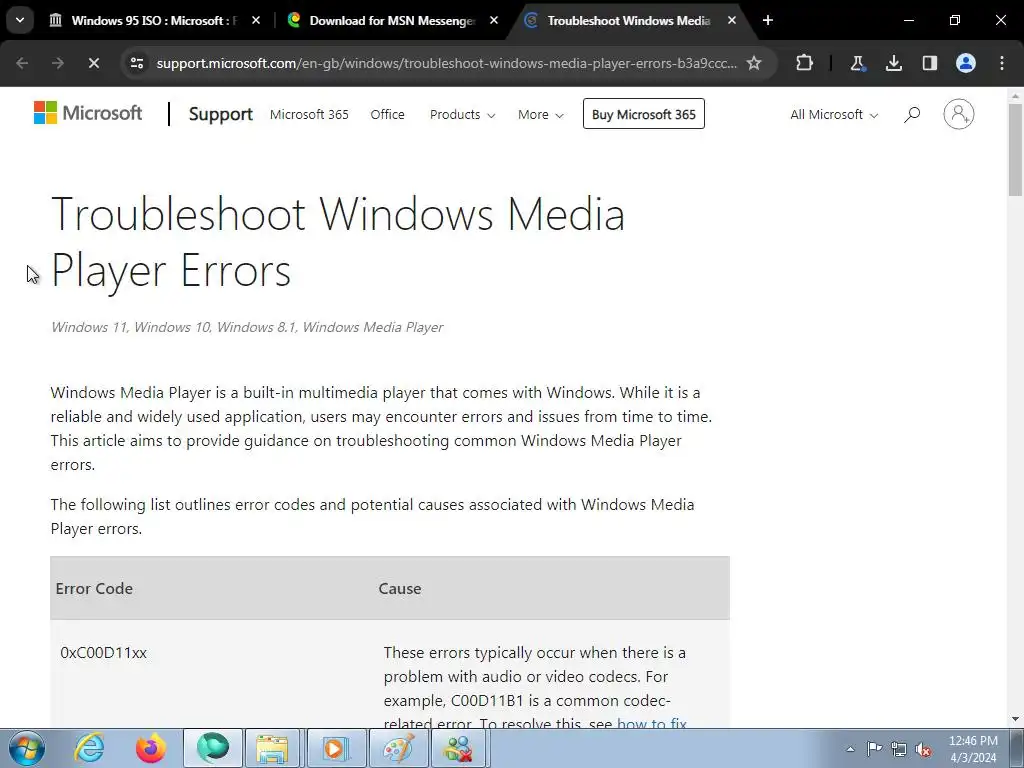Close the Windows 95 ISO tab

click(256, 21)
